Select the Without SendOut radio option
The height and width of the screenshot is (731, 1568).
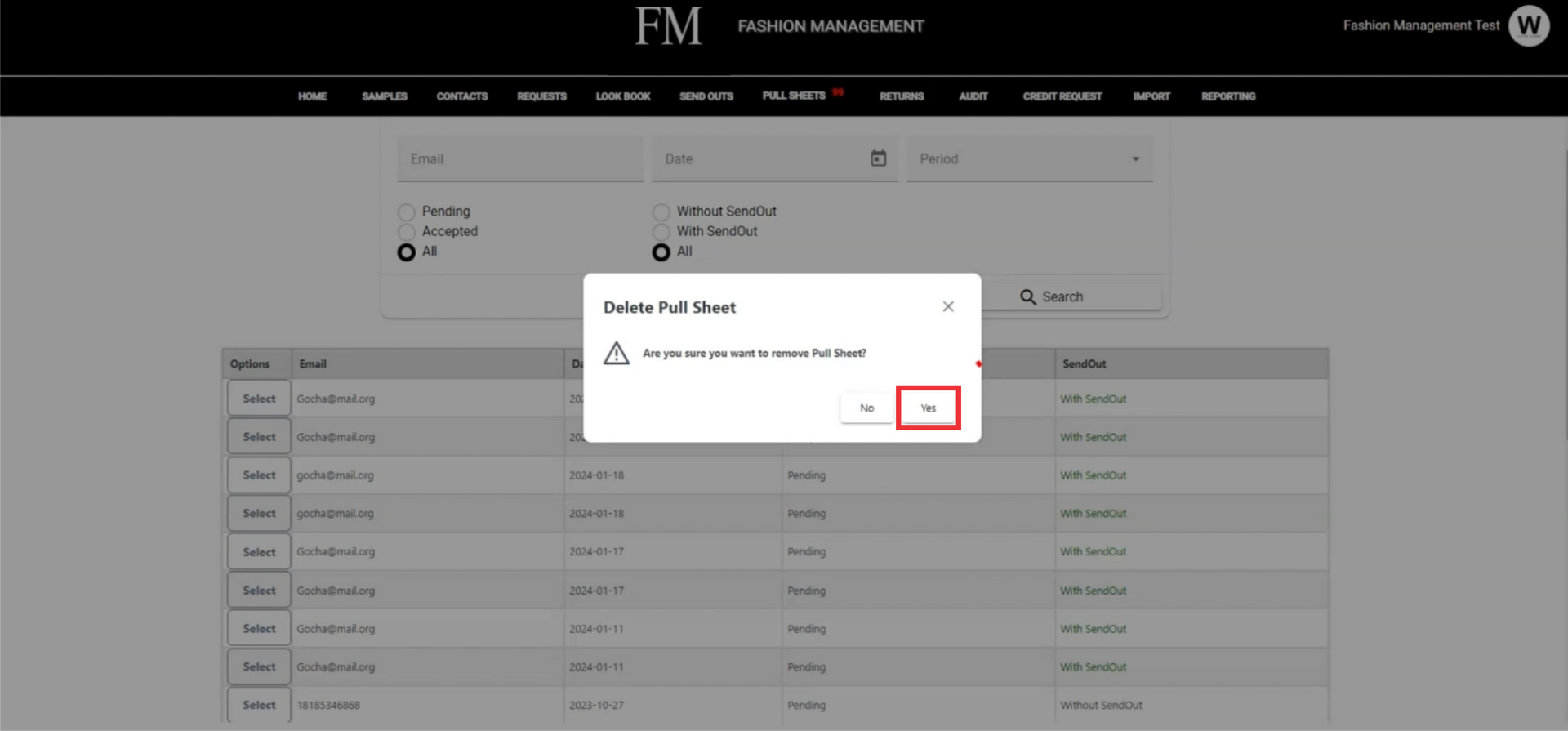point(661,212)
